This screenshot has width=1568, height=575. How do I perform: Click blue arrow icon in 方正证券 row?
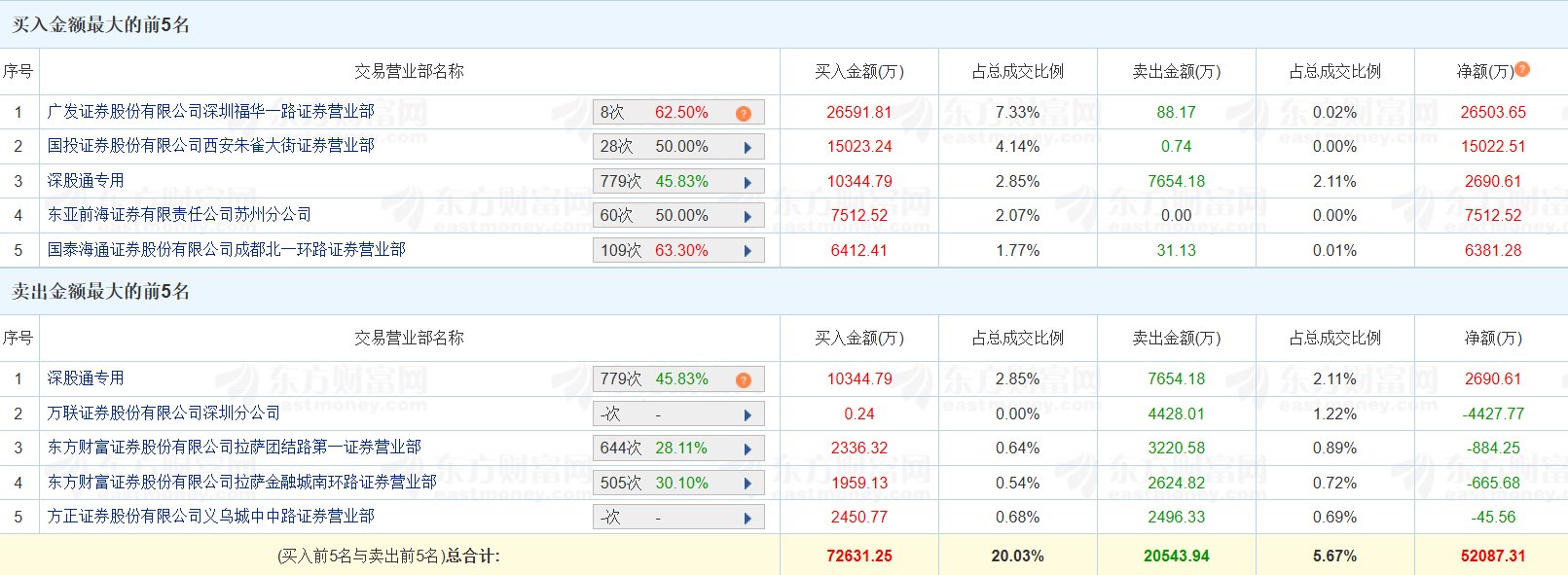pyautogui.click(x=748, y=519)
